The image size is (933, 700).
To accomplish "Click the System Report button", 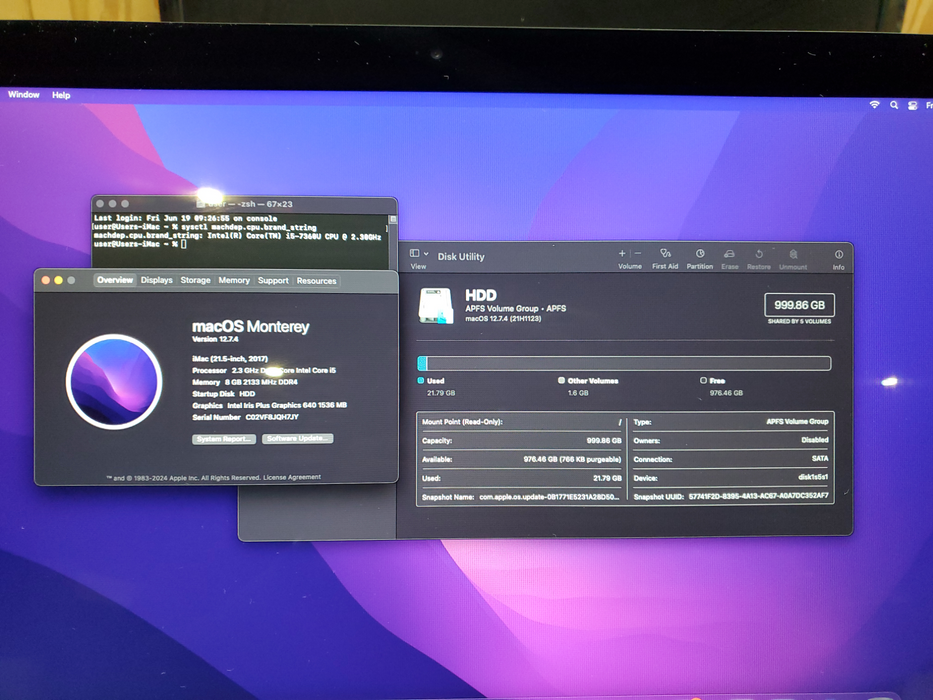I will click(224, 439).
